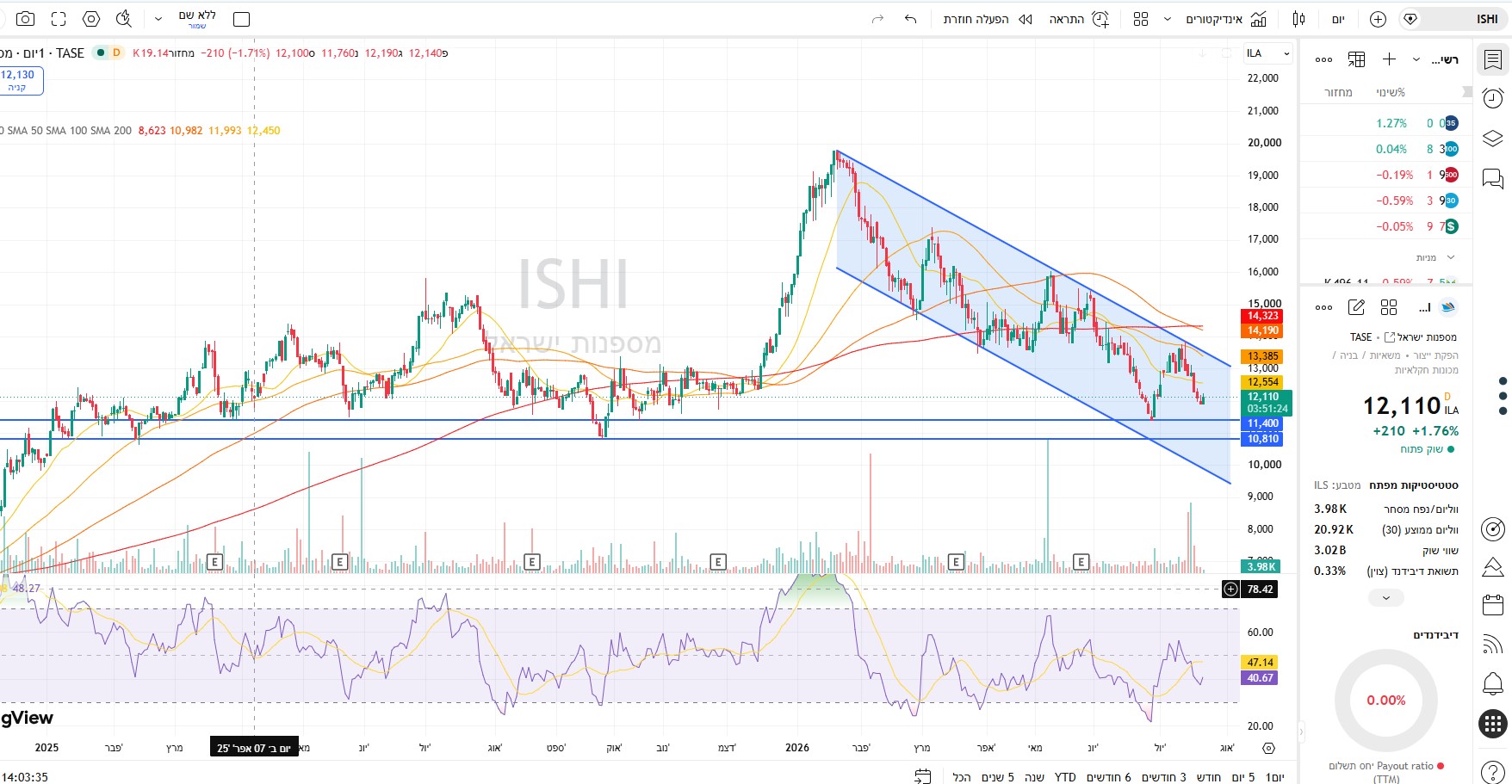
Task: Add an alert at the RSI 78.42 plus button
Action: (1231, 590)
